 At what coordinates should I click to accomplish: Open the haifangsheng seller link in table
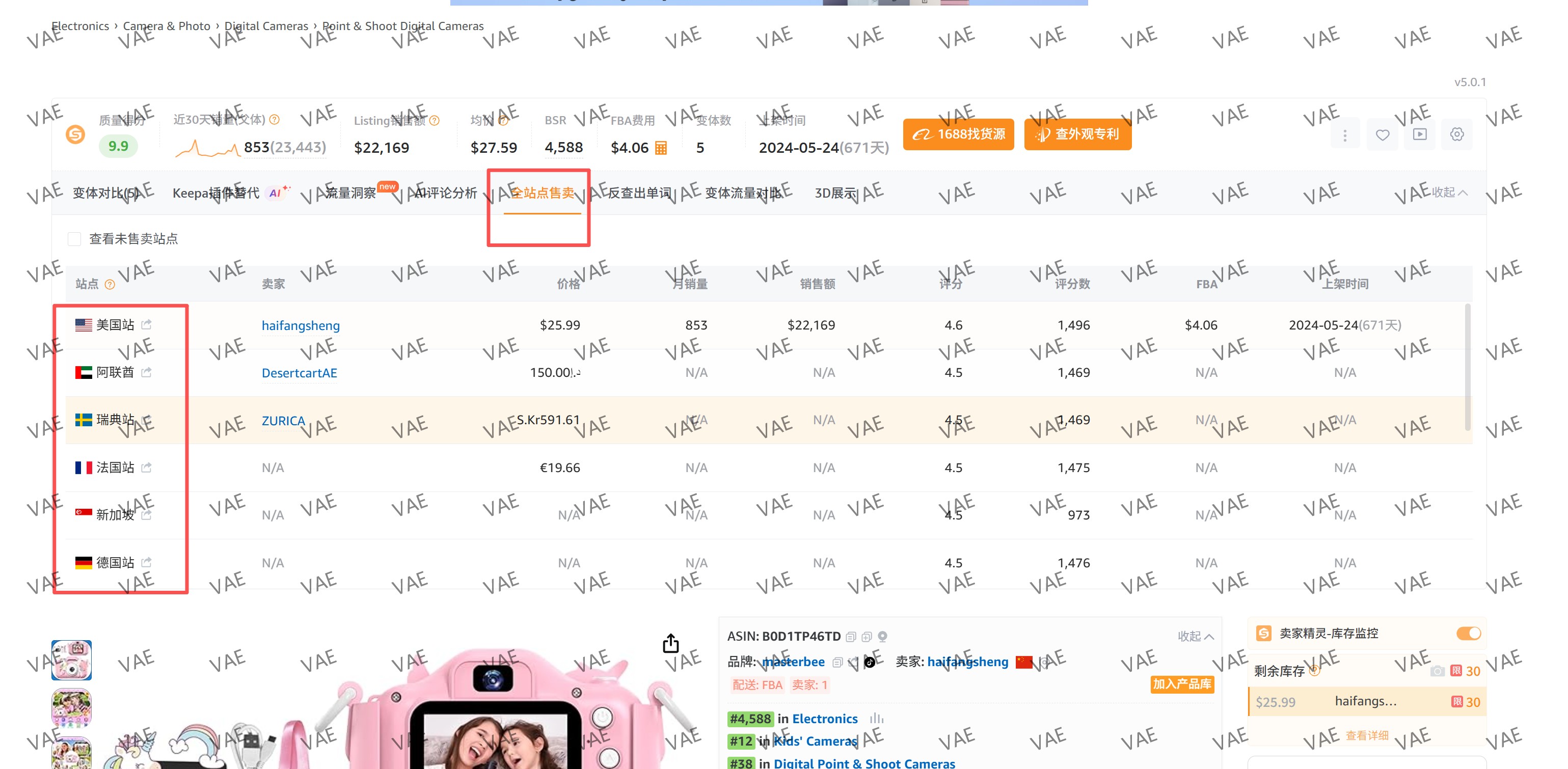pyautogui.click(x=301, y=325)
